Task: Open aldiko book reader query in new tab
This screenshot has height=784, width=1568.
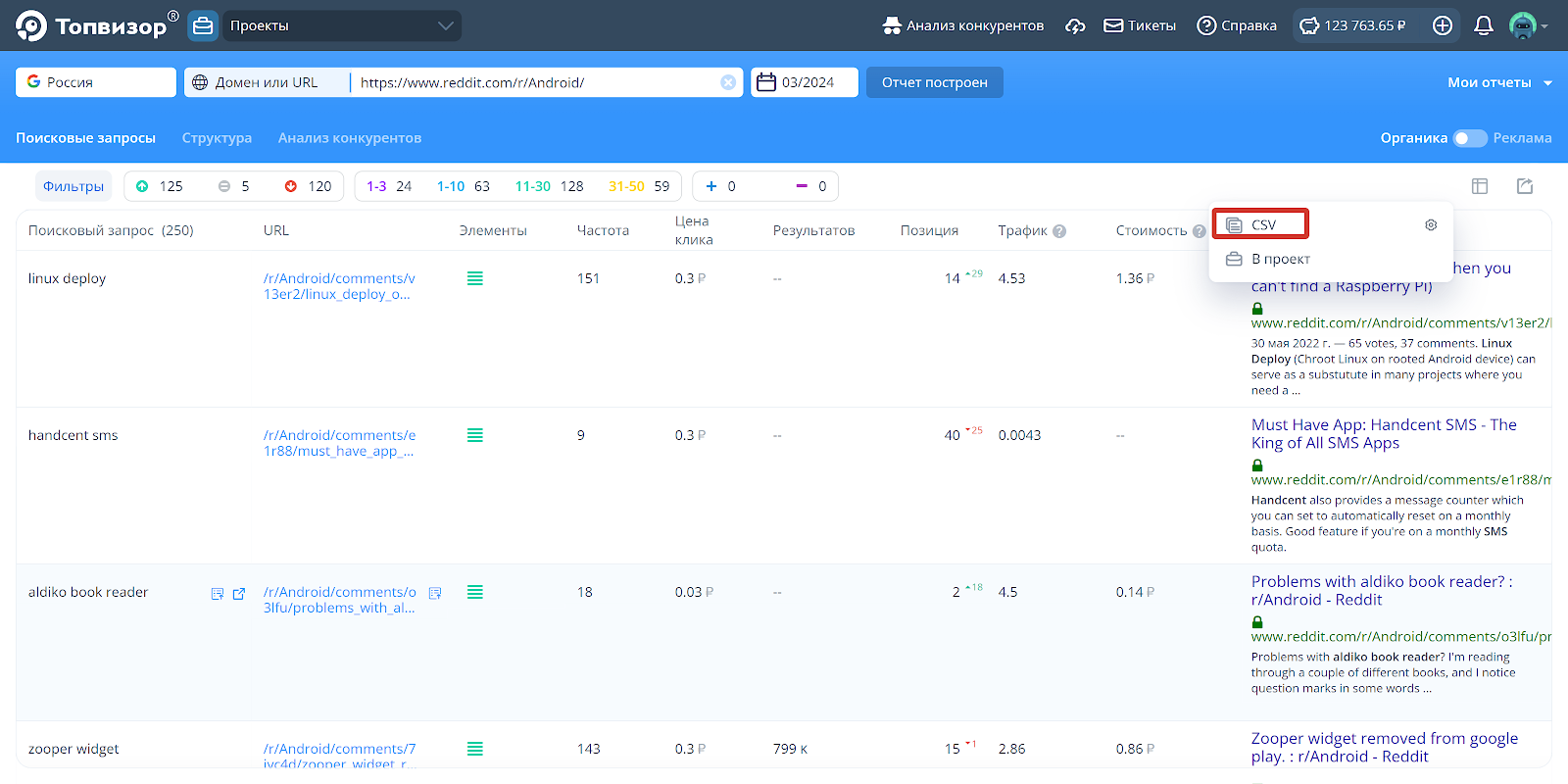Action: click(239, 594)
